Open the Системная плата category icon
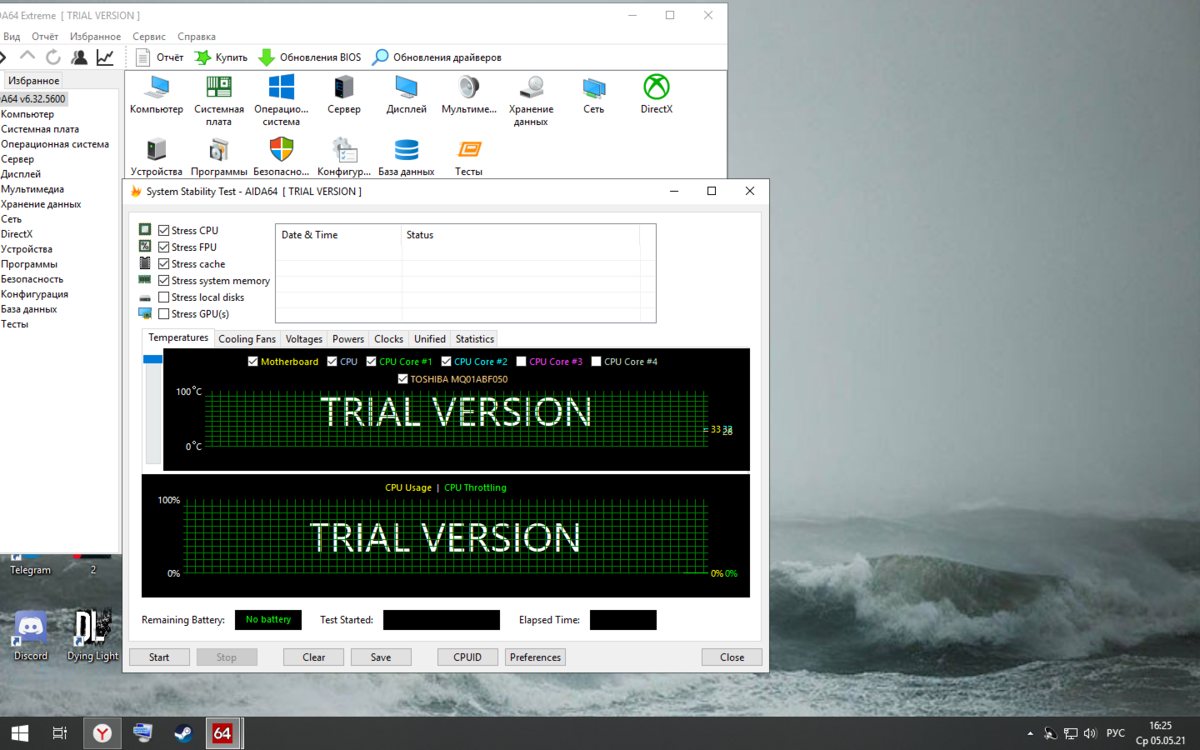Screen dimensions: 1200x750 click(219, 99)
